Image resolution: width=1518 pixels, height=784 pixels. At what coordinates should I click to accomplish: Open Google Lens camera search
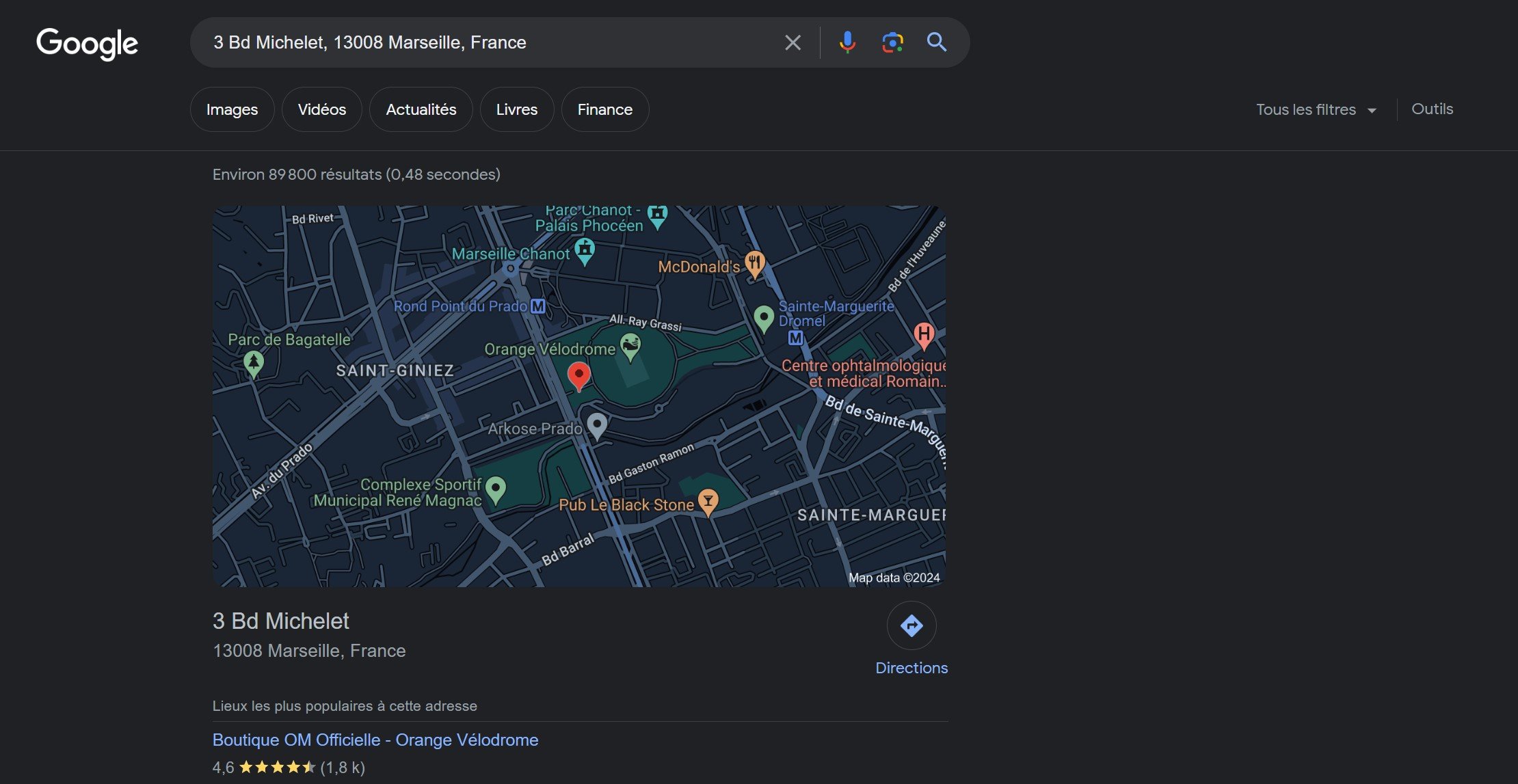click(892, 42)
